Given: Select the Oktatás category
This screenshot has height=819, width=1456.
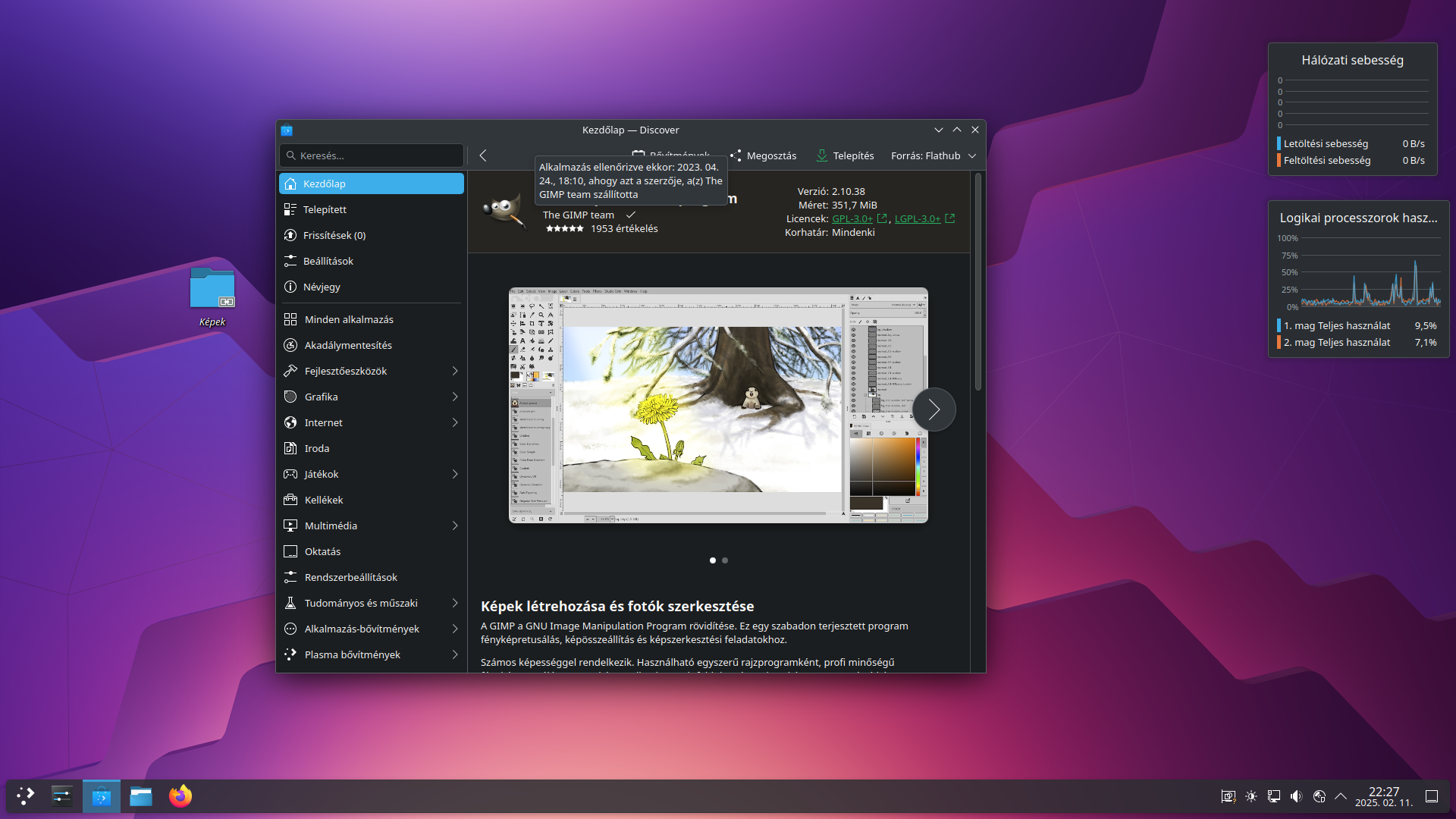Looking at the screenshot, I should pyautogui.click(x=371, y=551).
